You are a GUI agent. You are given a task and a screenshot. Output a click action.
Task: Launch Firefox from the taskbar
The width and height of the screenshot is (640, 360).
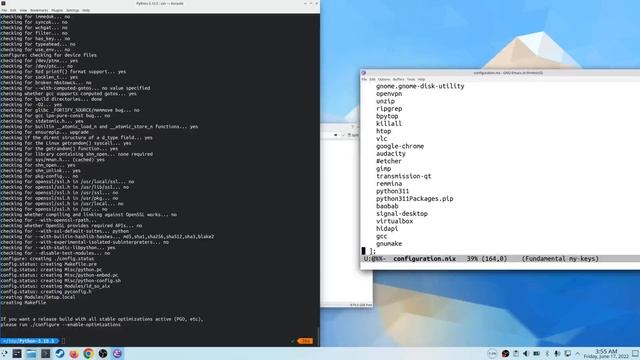click(74, 353)
